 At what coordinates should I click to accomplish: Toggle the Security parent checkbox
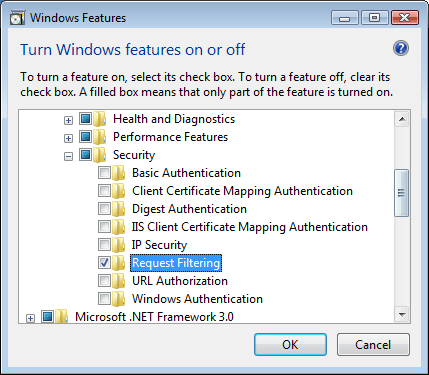pyautogui.click(x=85, y=155)
